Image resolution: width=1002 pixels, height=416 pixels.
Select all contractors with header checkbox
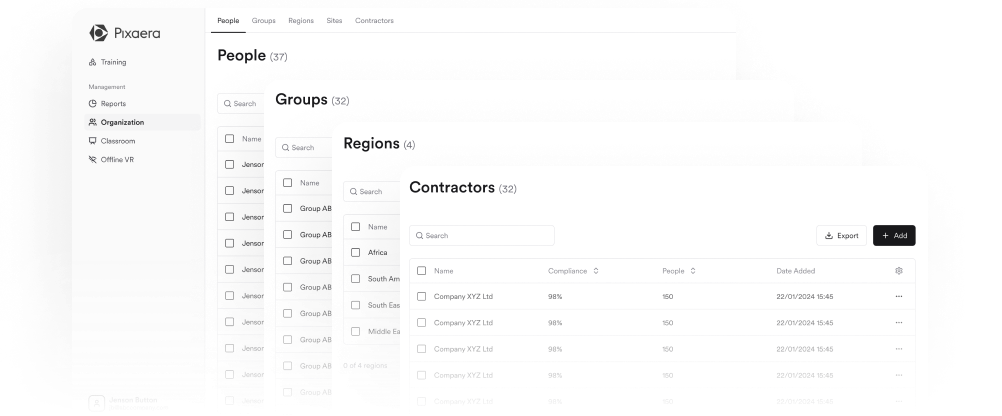(x=421, y=271)
